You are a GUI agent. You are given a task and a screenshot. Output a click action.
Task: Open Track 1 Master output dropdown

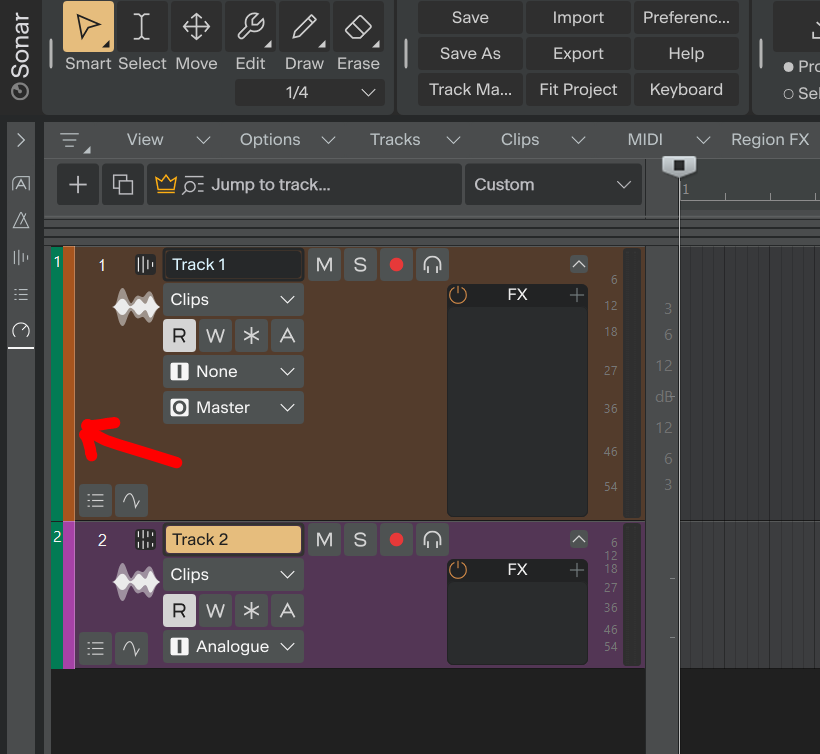(233, 407)
